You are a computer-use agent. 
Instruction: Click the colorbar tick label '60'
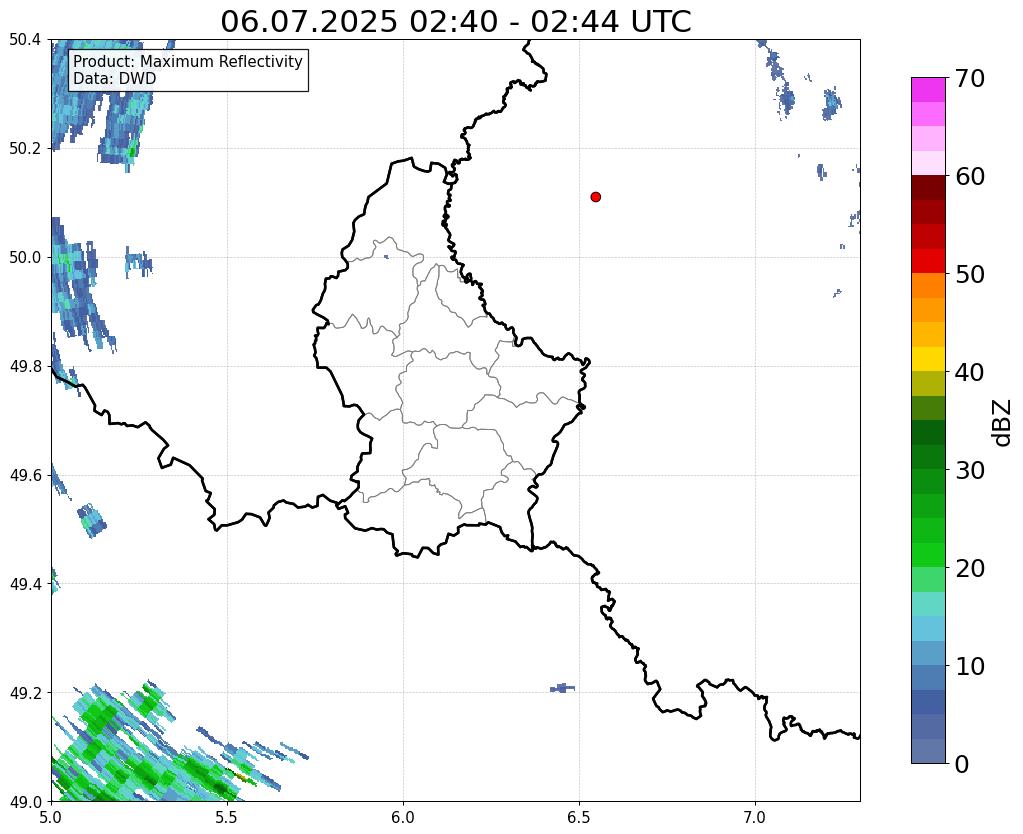(970, 176)
